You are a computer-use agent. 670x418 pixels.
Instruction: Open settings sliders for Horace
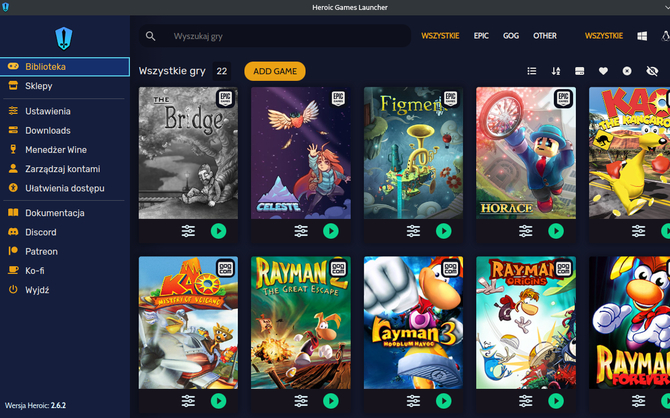[x=526, y=231]
